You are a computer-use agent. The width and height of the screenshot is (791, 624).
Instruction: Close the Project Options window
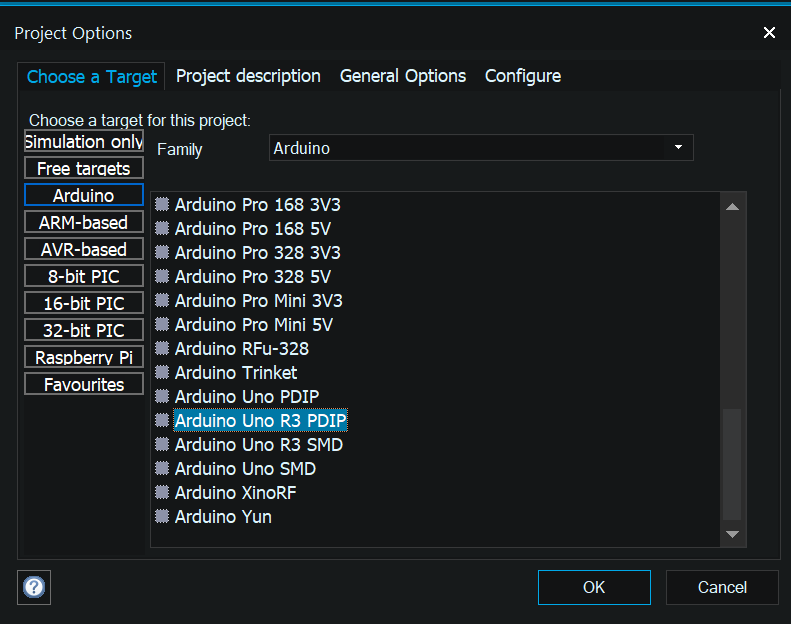click(x=769, y=33)
